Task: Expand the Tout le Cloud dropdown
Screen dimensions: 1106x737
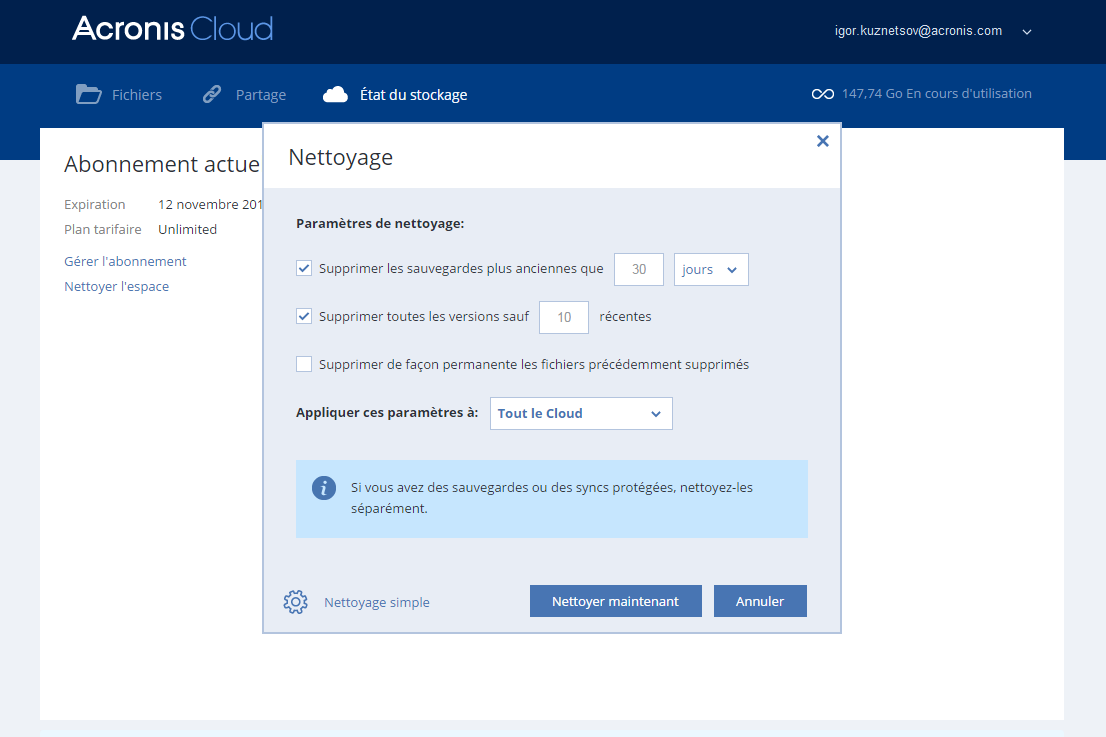Action: (x=581, y=414)
